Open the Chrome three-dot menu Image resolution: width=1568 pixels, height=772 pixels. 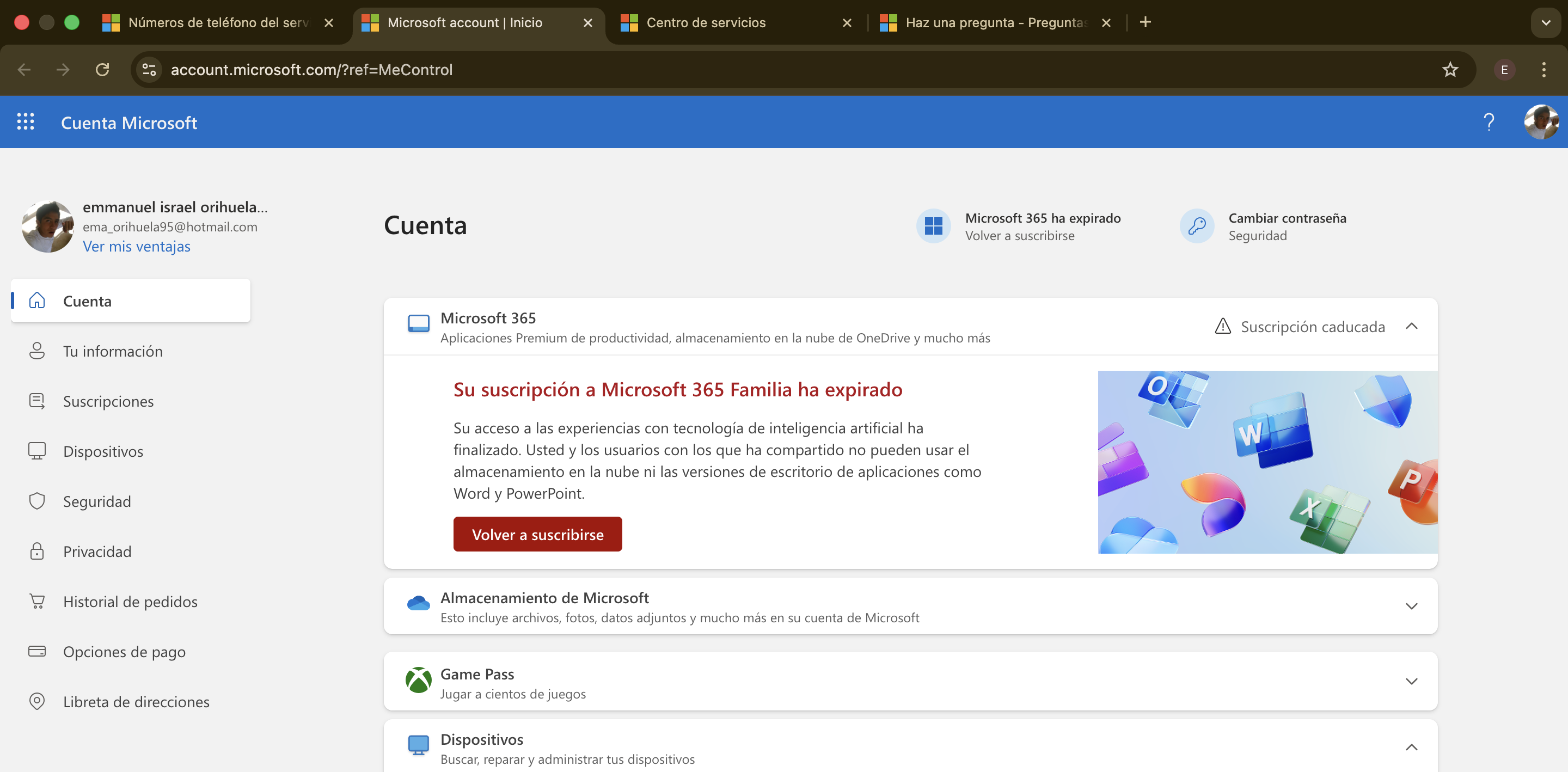tap(1543, 69)
